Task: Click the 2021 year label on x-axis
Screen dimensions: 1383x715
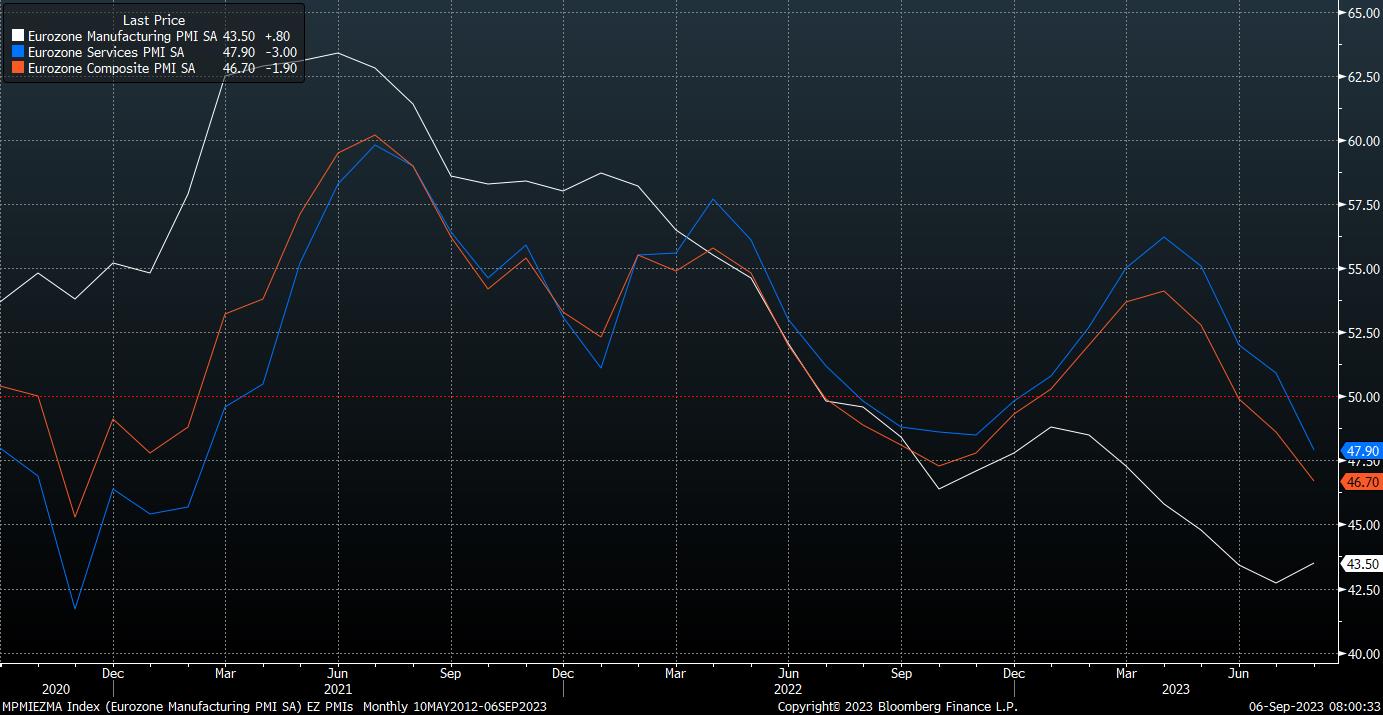Action: 337,690
